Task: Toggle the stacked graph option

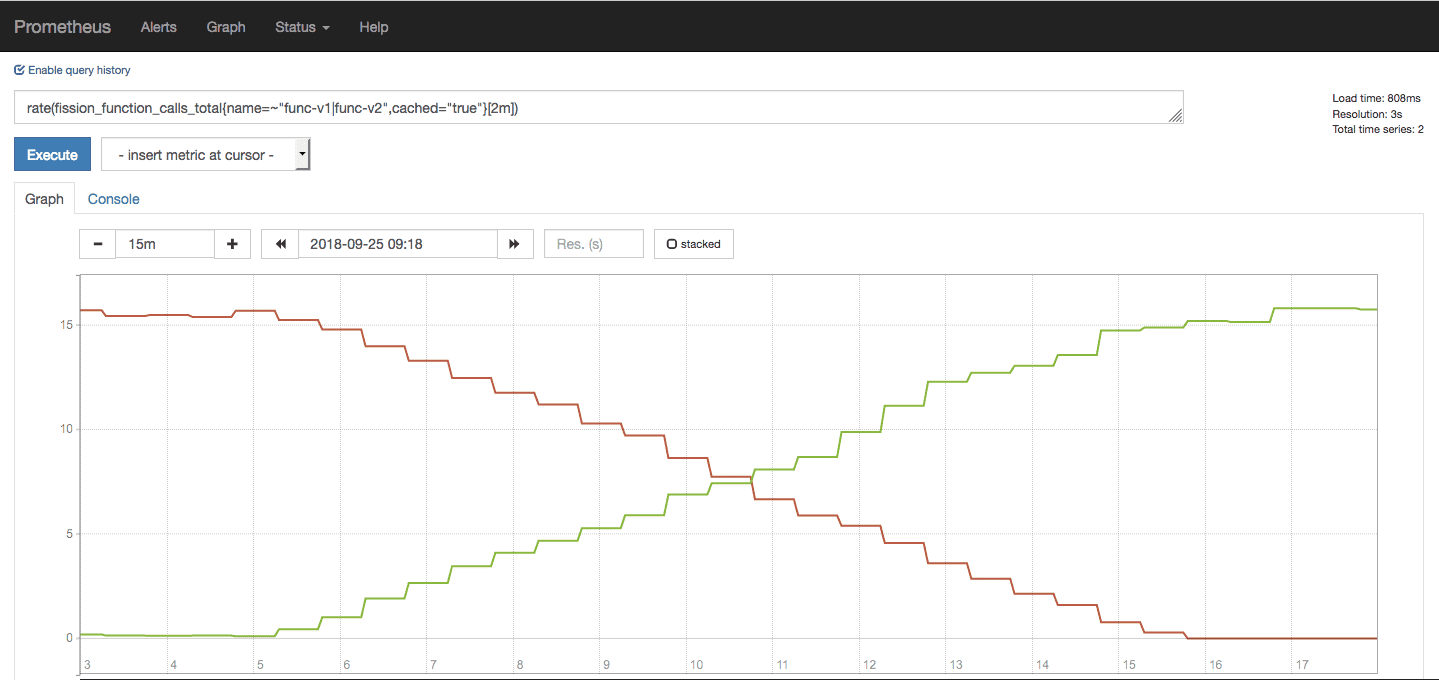Action: pos(693,244)
